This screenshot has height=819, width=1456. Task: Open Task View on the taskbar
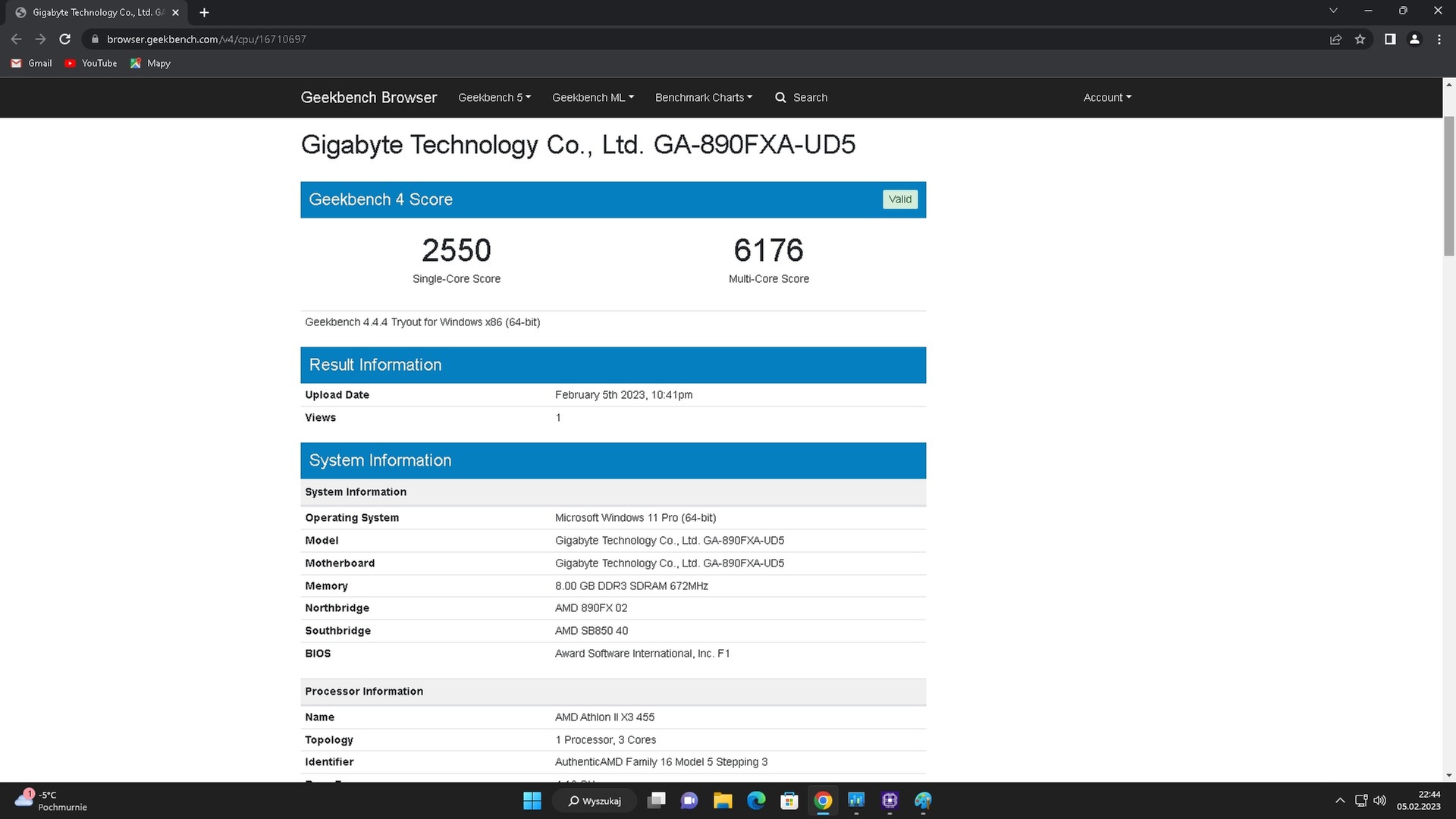tap(657, 801)
